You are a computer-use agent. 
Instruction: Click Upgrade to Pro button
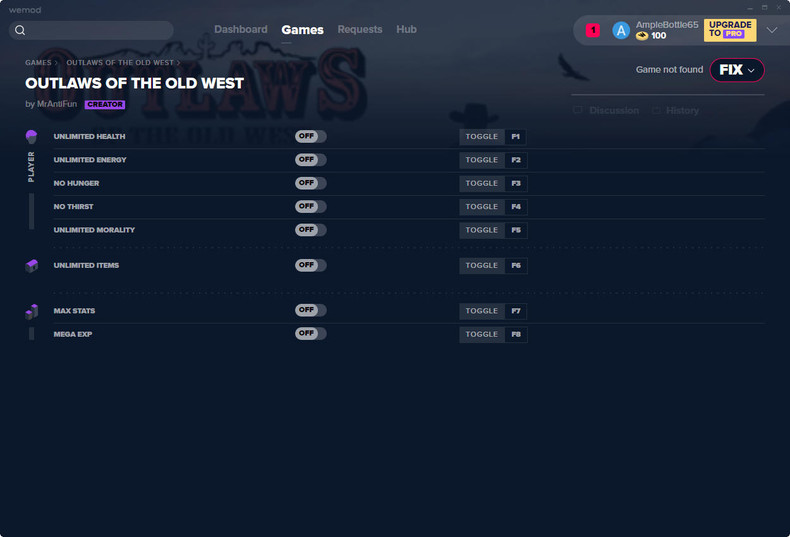click(730, 30)
